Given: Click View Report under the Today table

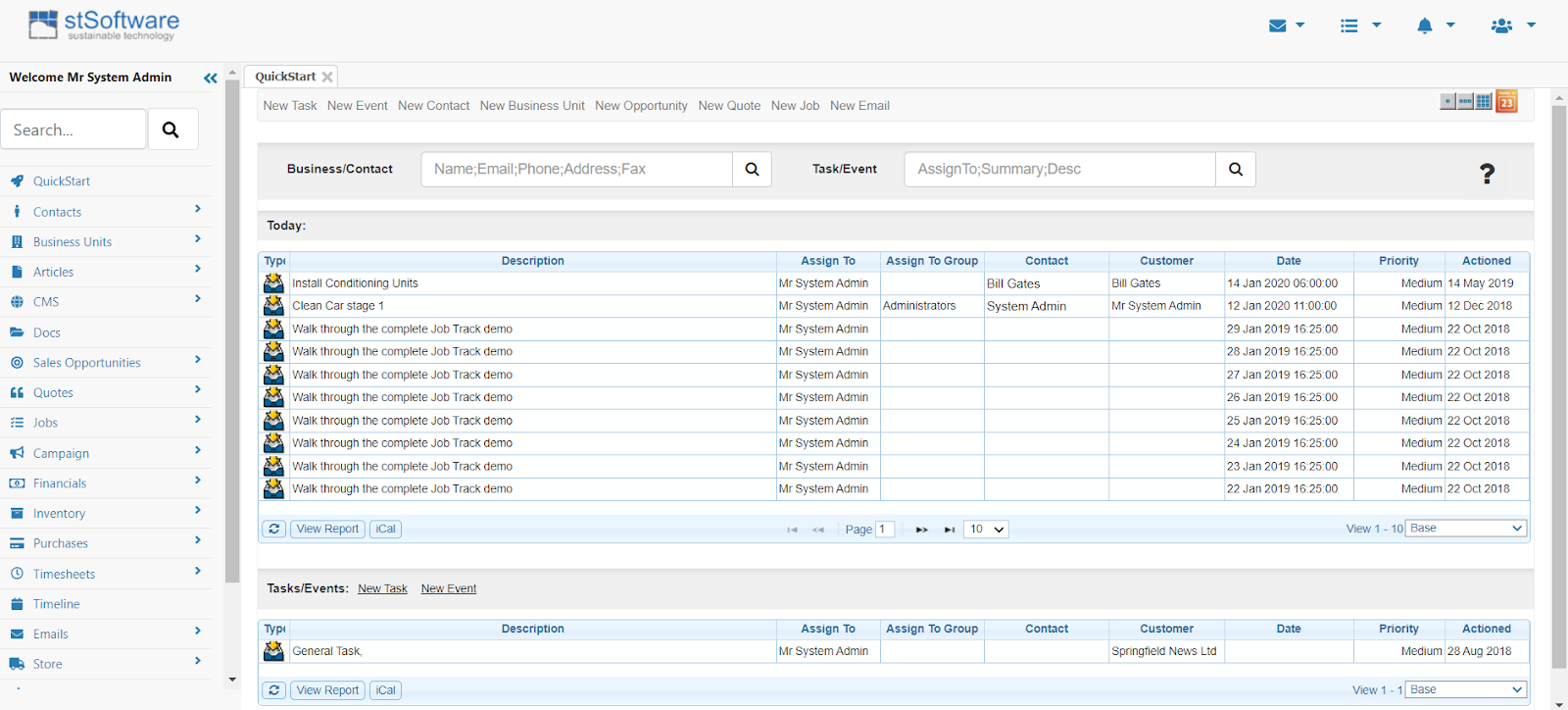Looking at the screenshot, I should pyautogui.click(x=327, y=529).
